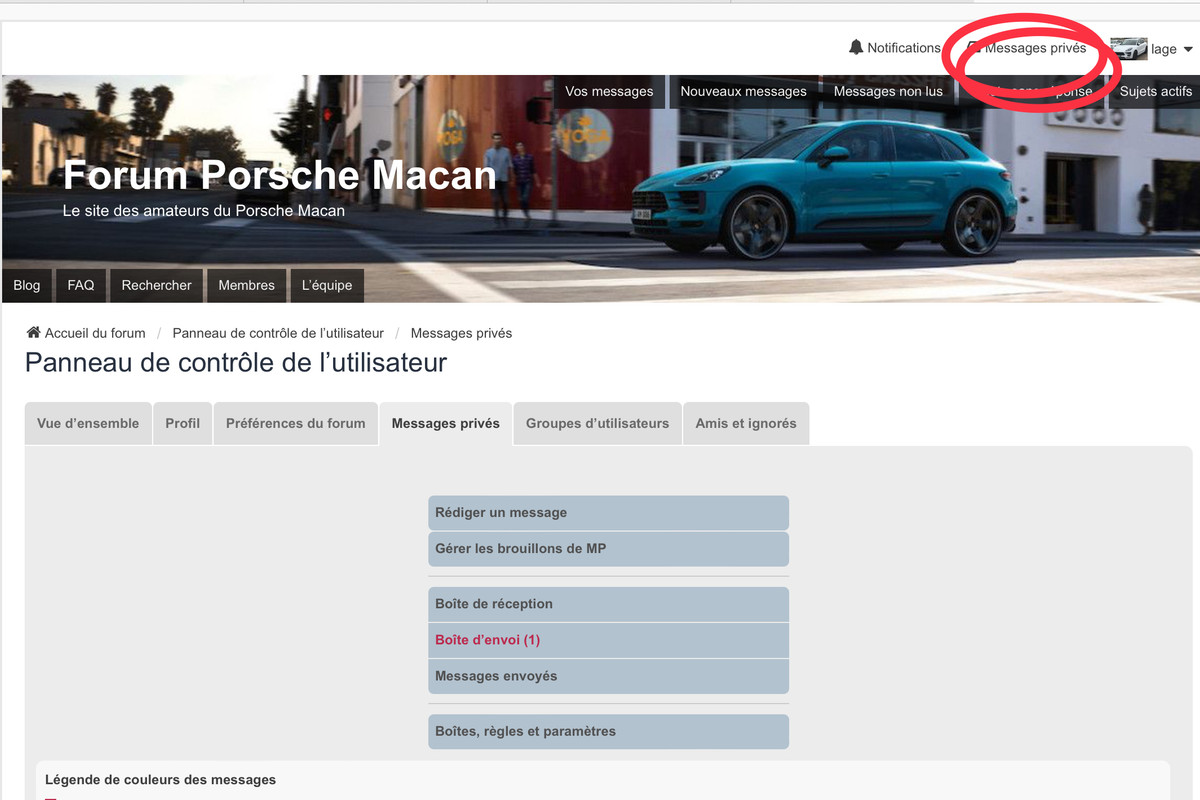
Task: Open Boîte de réception
Action: click(x=608, y=604)
